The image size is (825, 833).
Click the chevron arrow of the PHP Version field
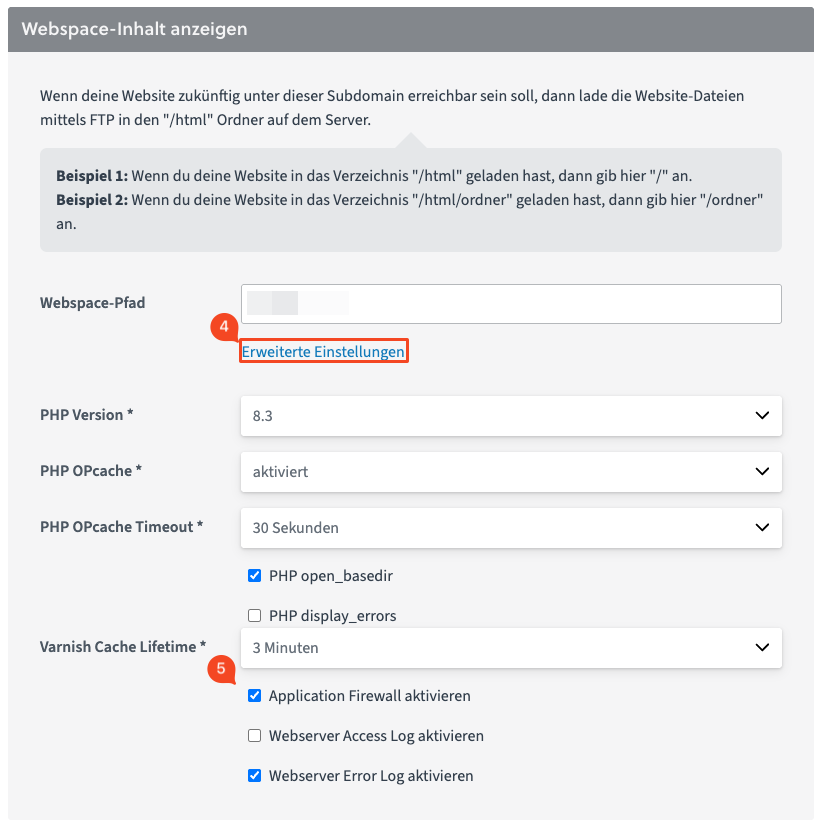coord(762,415)
